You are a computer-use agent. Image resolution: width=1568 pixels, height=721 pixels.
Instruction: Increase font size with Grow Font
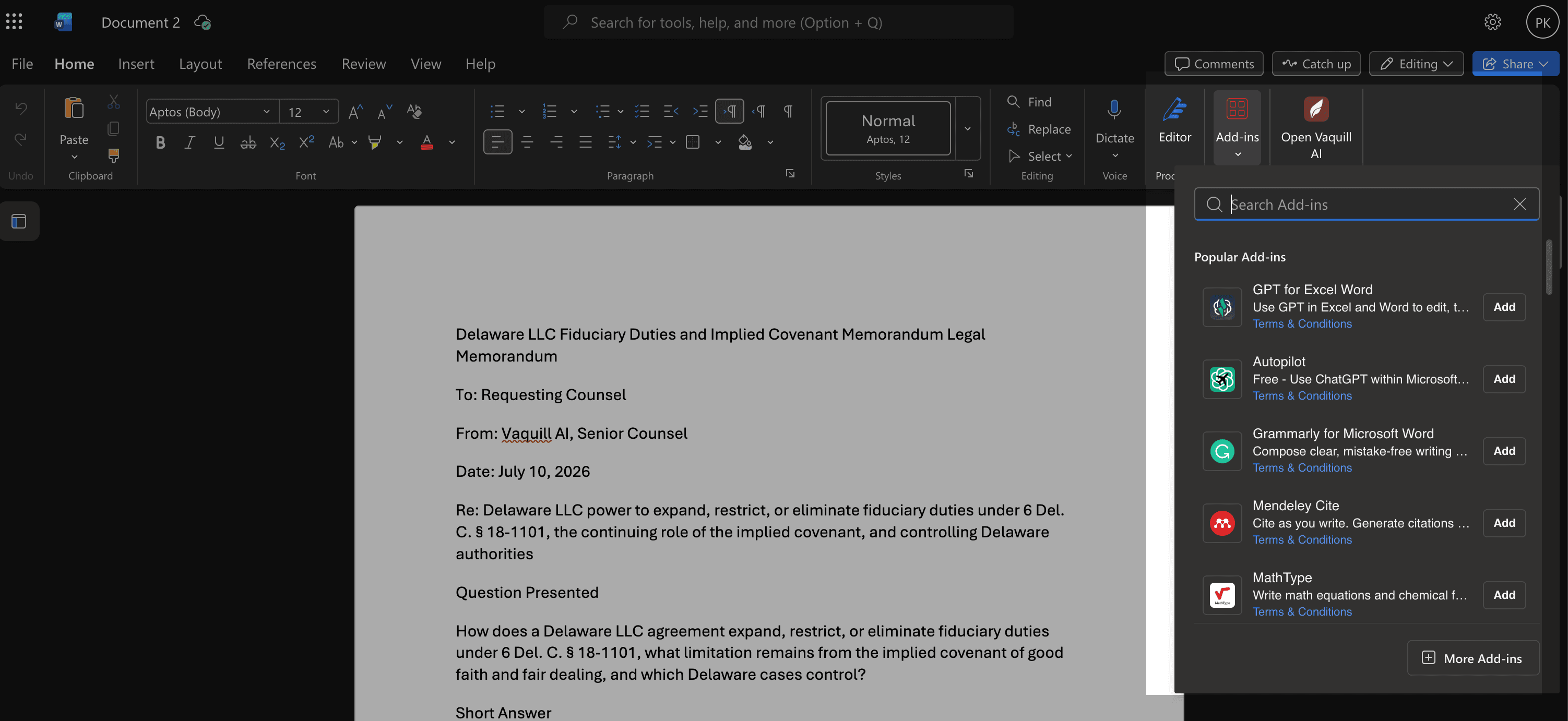(355, 111)
